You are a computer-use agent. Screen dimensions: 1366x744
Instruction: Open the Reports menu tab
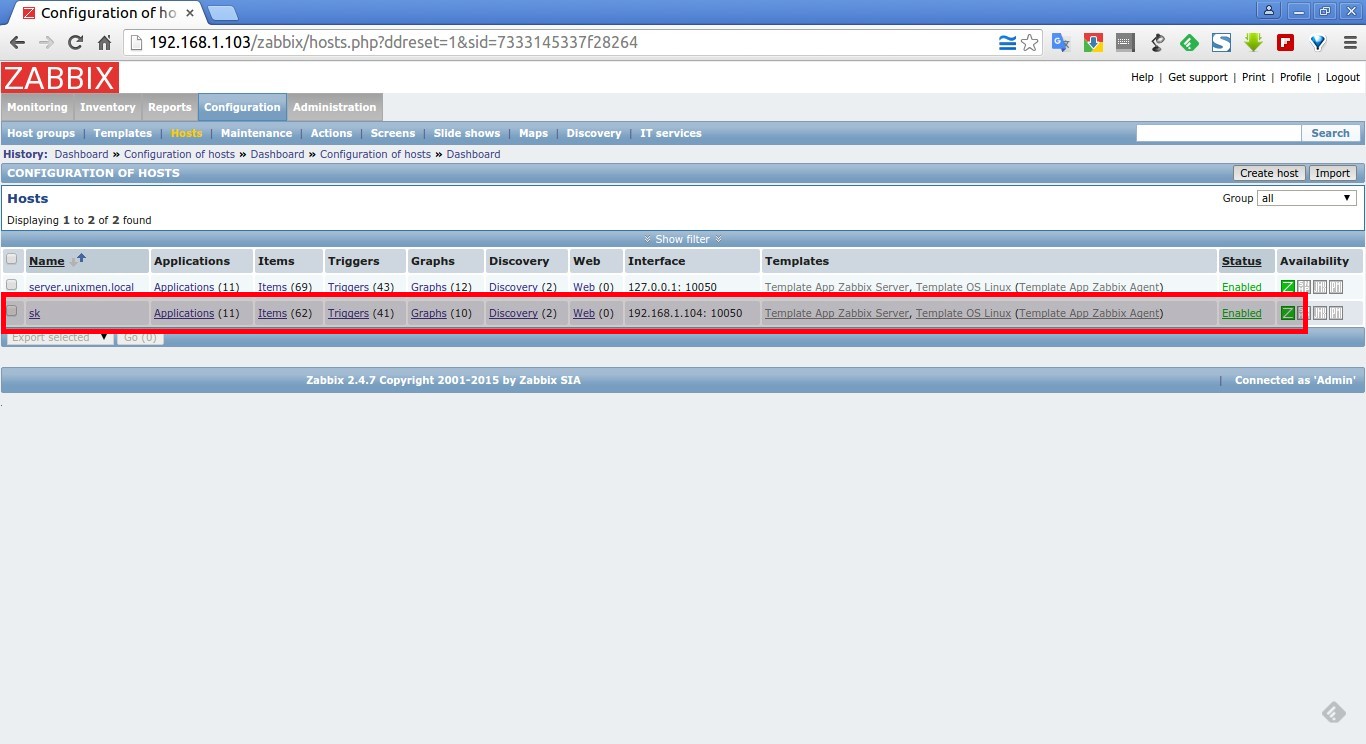click(x=169, y=107)
